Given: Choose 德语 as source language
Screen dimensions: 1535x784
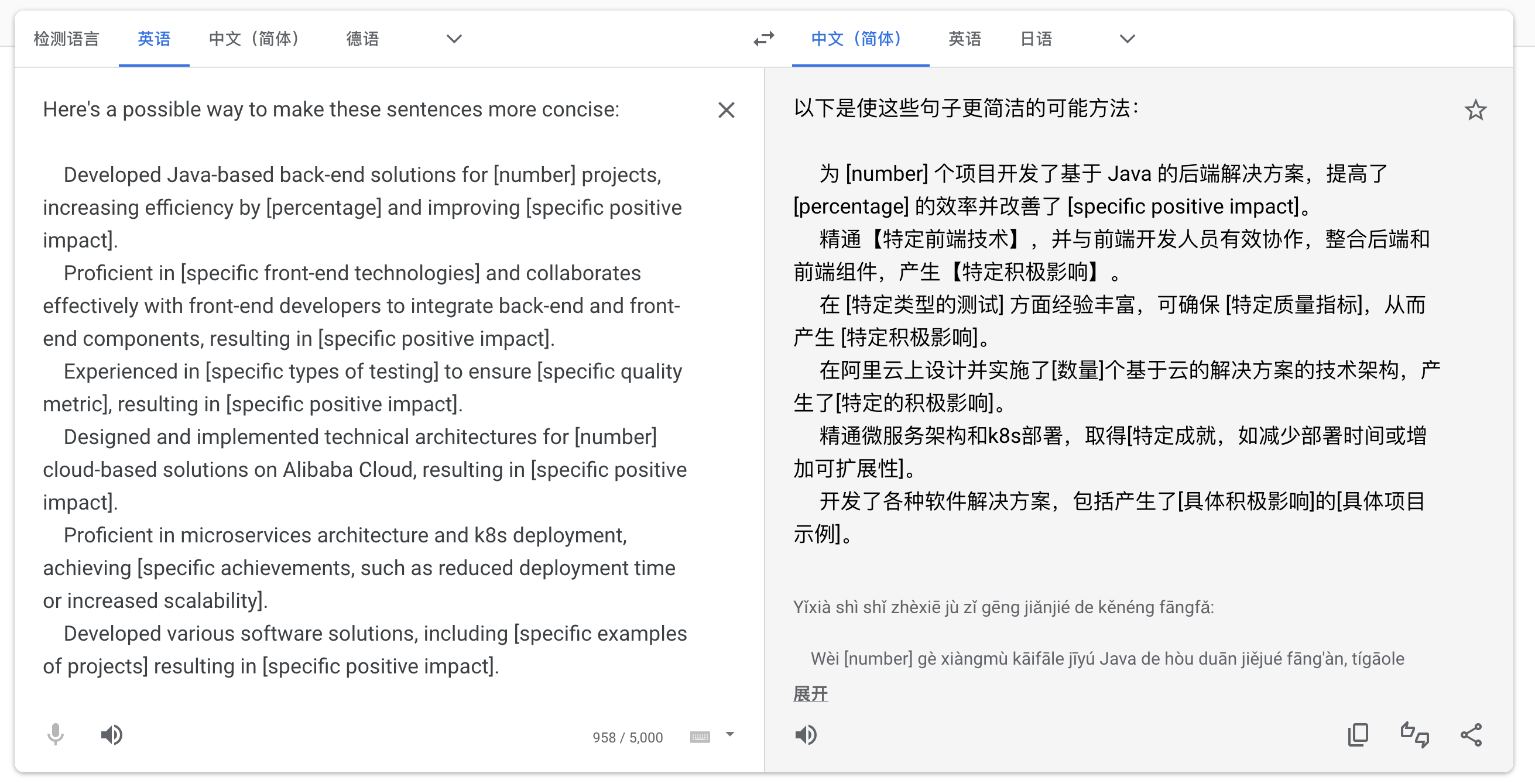Looking at the screenshot, I should (362, 39).
